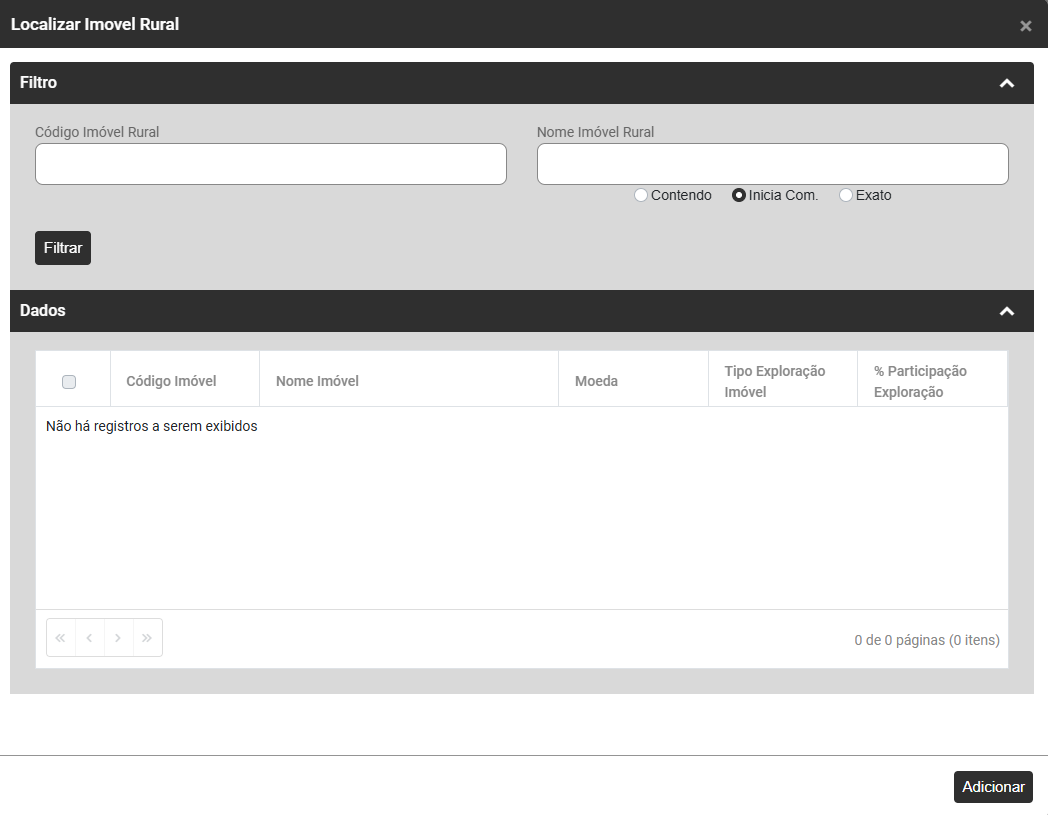
Task: Go to last page of results
Action: coord(148,638)
